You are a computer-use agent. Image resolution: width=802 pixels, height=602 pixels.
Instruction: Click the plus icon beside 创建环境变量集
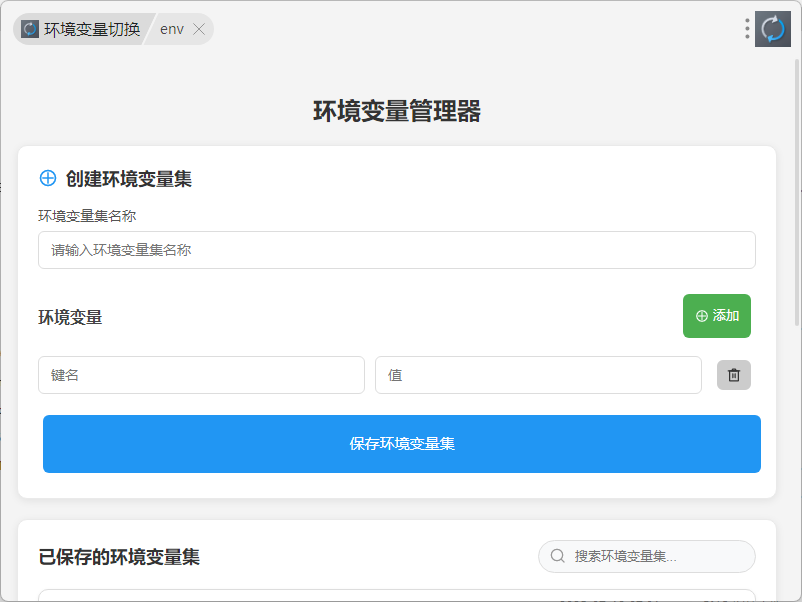point(48,178)
